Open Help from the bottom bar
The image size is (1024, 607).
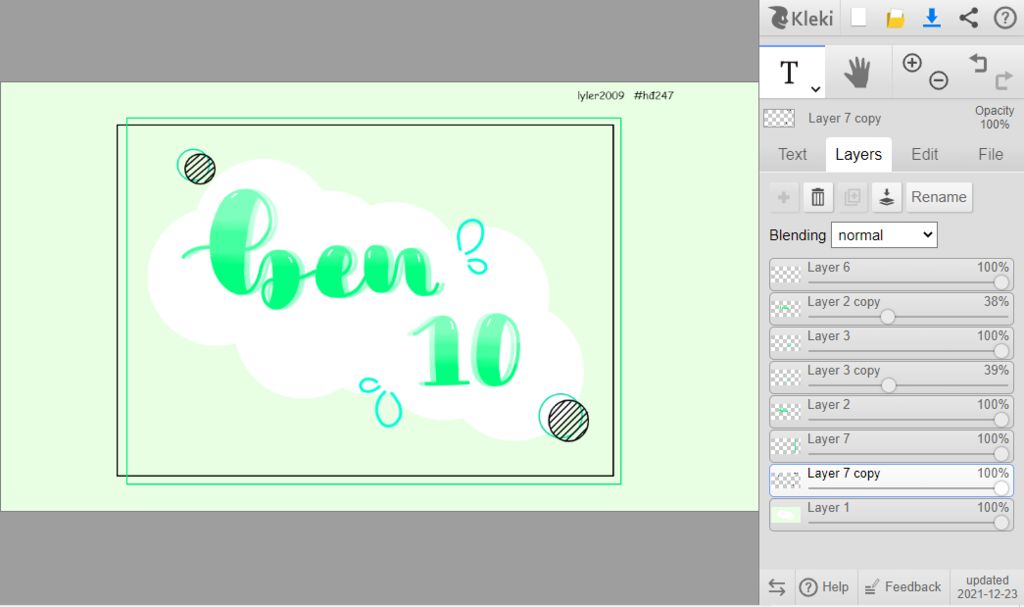[824, 587]
